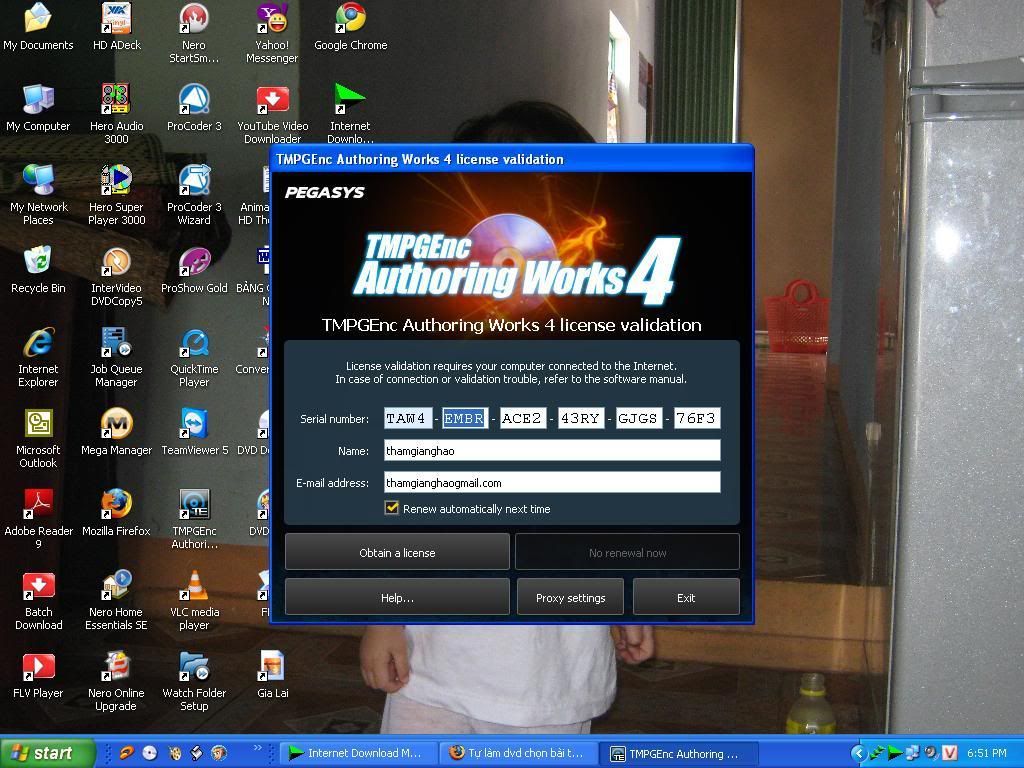This screenshot has height=768, width=1024.
Task: Open My Documents desktop icon
Action: point(38,26)
